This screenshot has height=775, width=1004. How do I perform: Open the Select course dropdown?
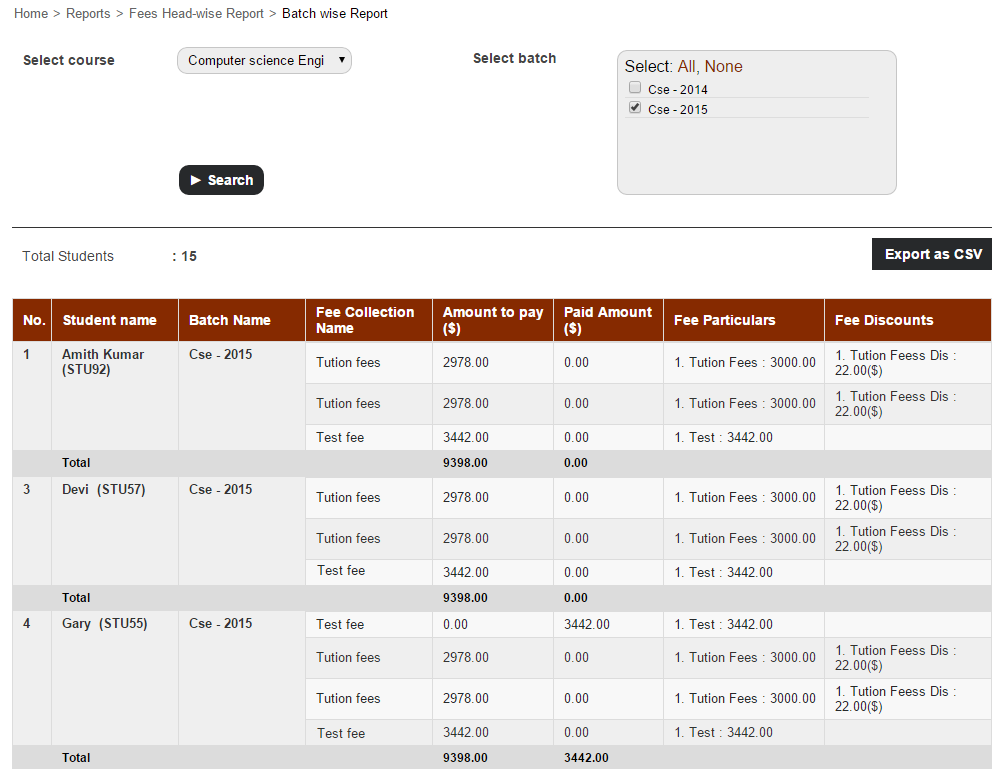click(x=264, y=61)
